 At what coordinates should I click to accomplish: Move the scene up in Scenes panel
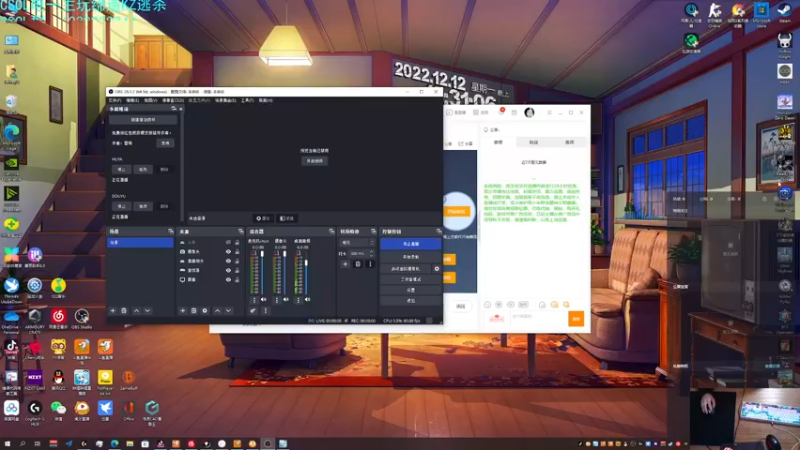[136, 310]
